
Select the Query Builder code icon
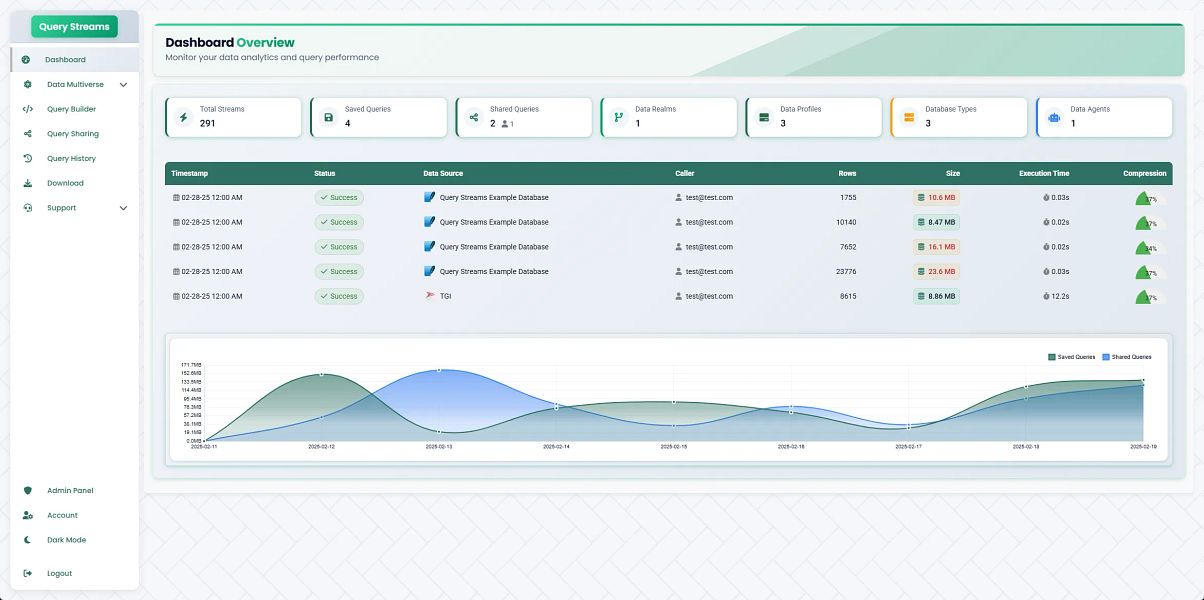(27, 108)
